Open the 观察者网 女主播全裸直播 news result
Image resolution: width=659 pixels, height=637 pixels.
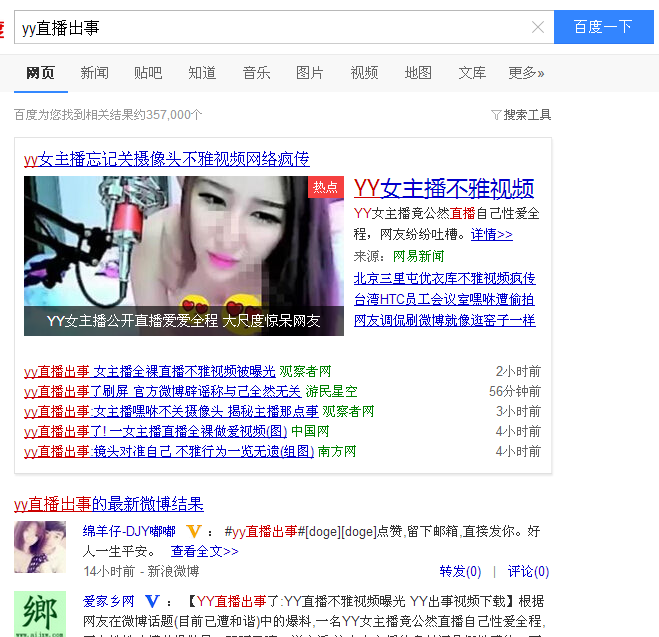pyautogui.click(x=150, y=371)
